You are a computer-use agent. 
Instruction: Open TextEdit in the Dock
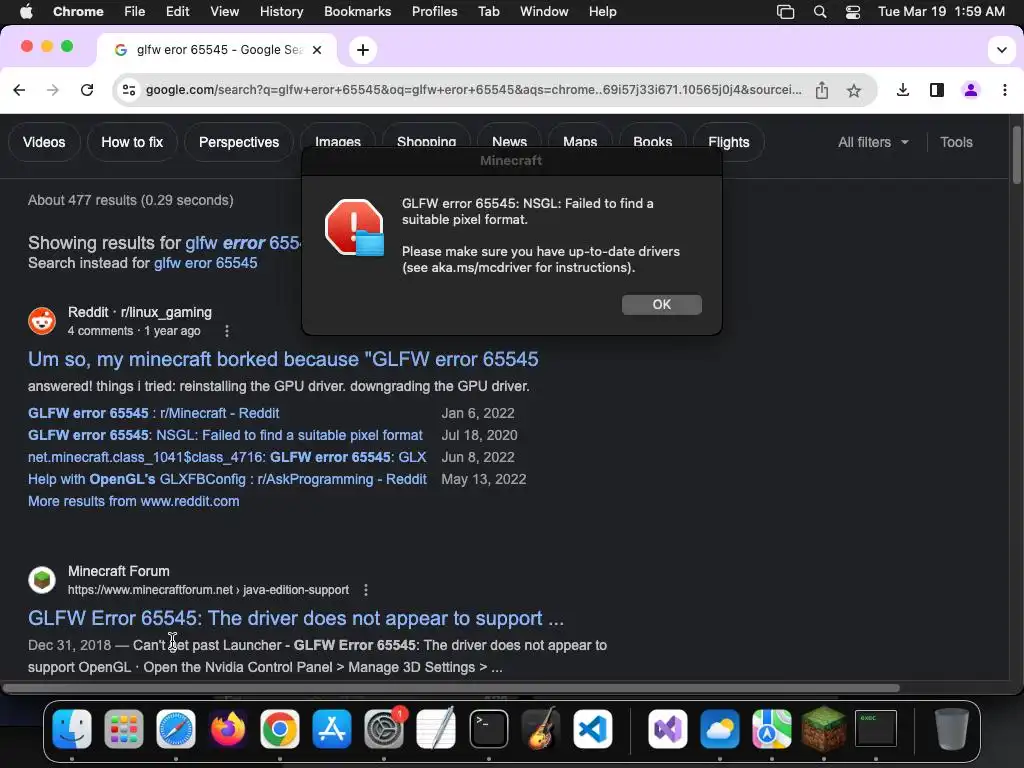[x=436, y=728]
